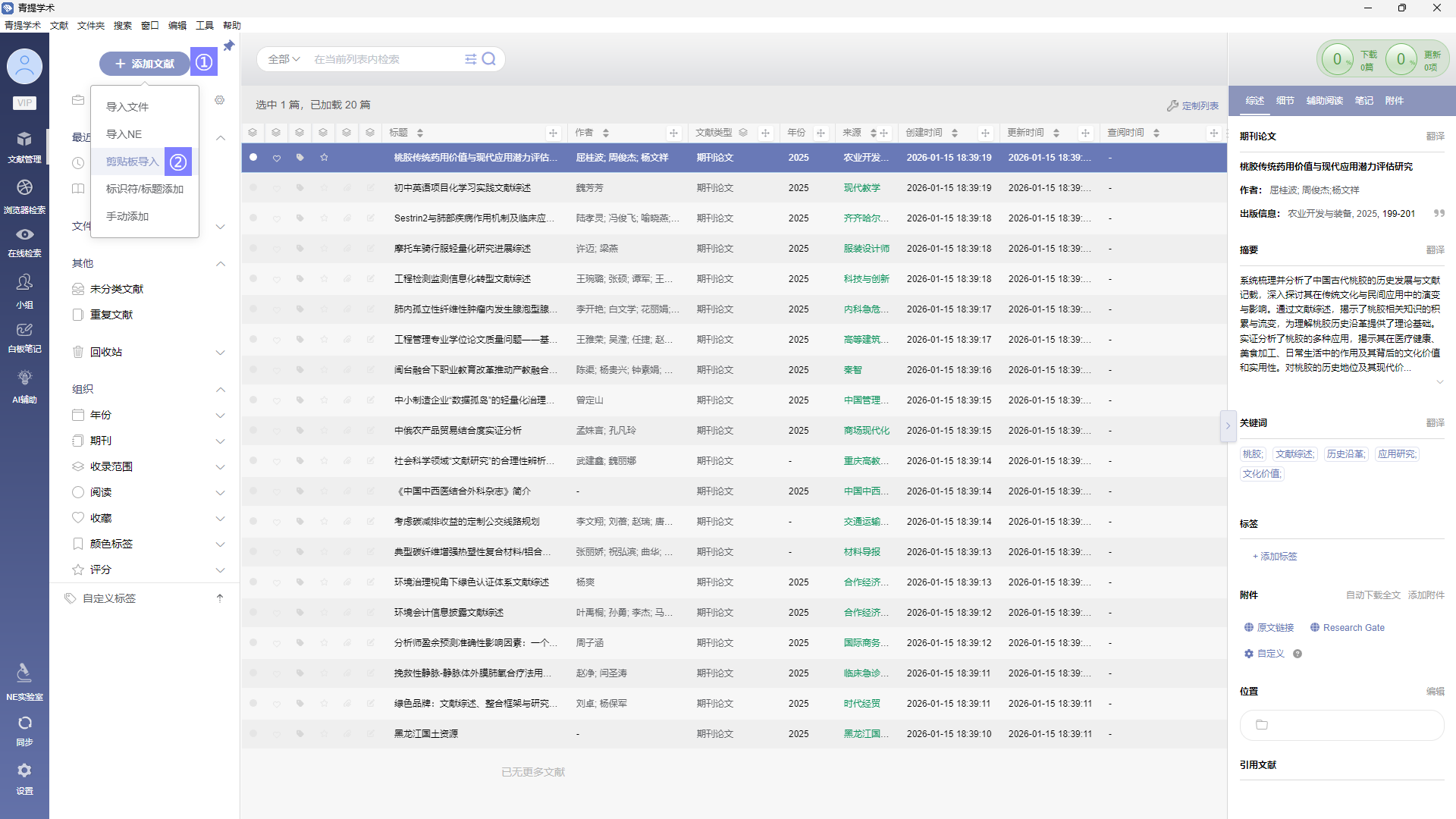
Task: Click the 添加文献 button
Action: coord(145,64)
